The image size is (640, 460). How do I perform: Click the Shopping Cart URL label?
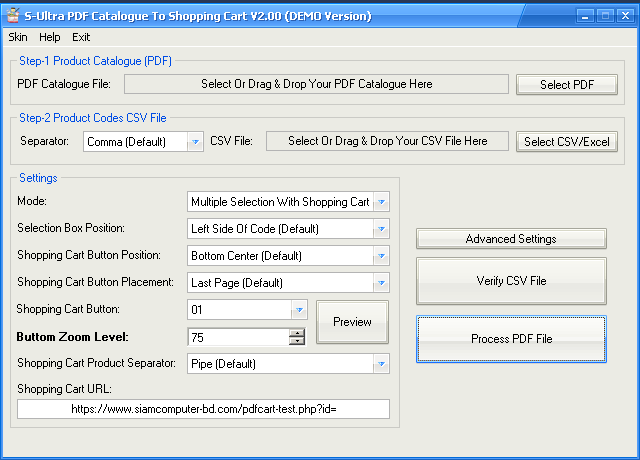[64, 389]
